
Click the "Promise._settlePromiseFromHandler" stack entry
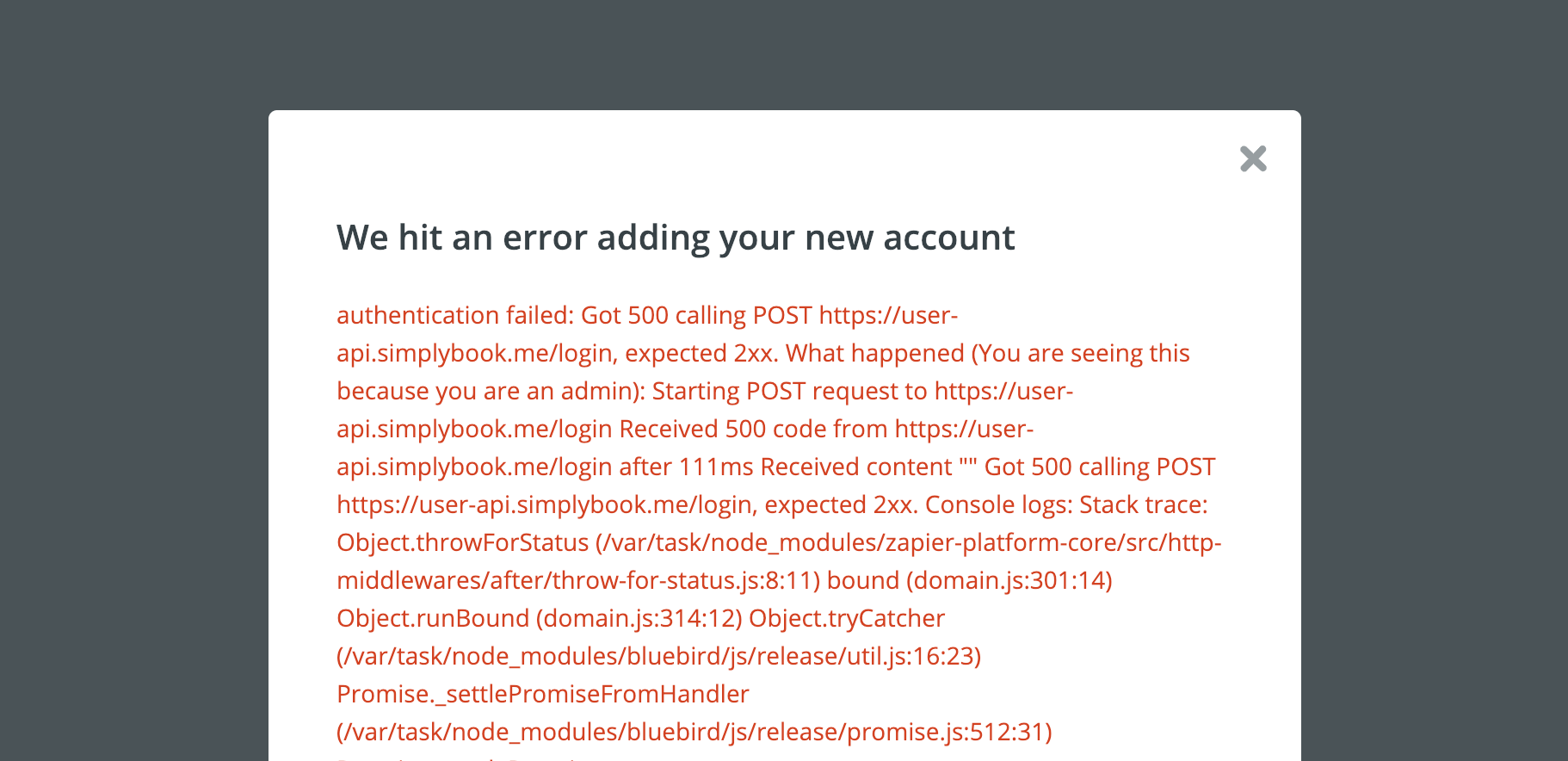pyautogui.click(x=543, y=694)
